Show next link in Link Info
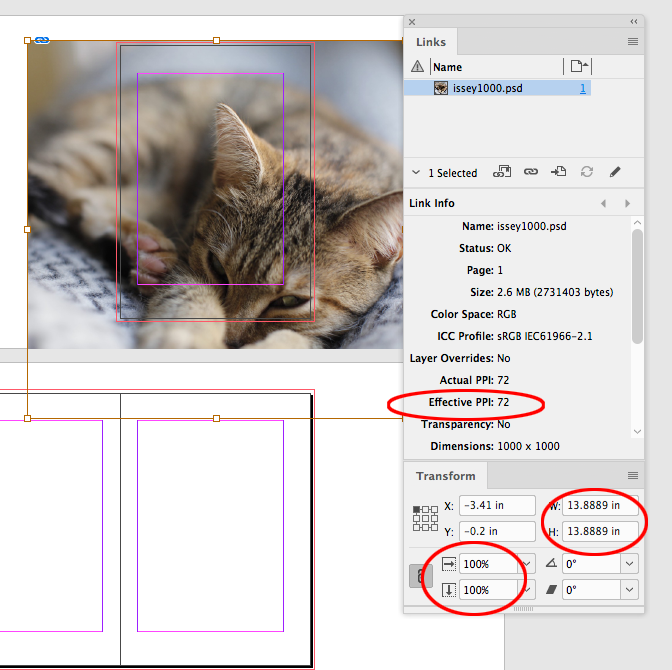Image resolution: width=672 pixels, height=670 pixels. tap(627, 203)
